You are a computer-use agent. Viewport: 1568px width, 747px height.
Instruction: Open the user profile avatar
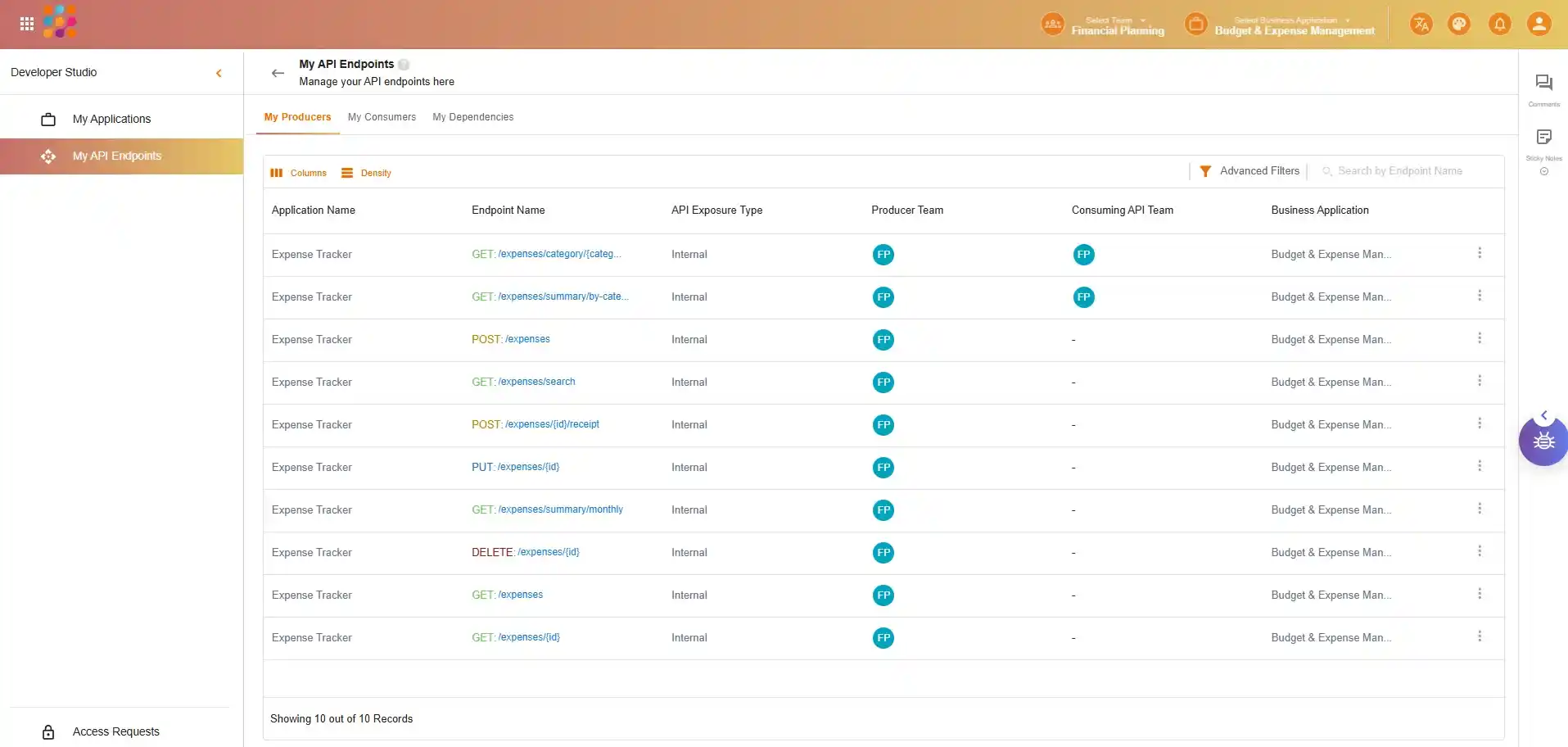(x=1539, y=24)
